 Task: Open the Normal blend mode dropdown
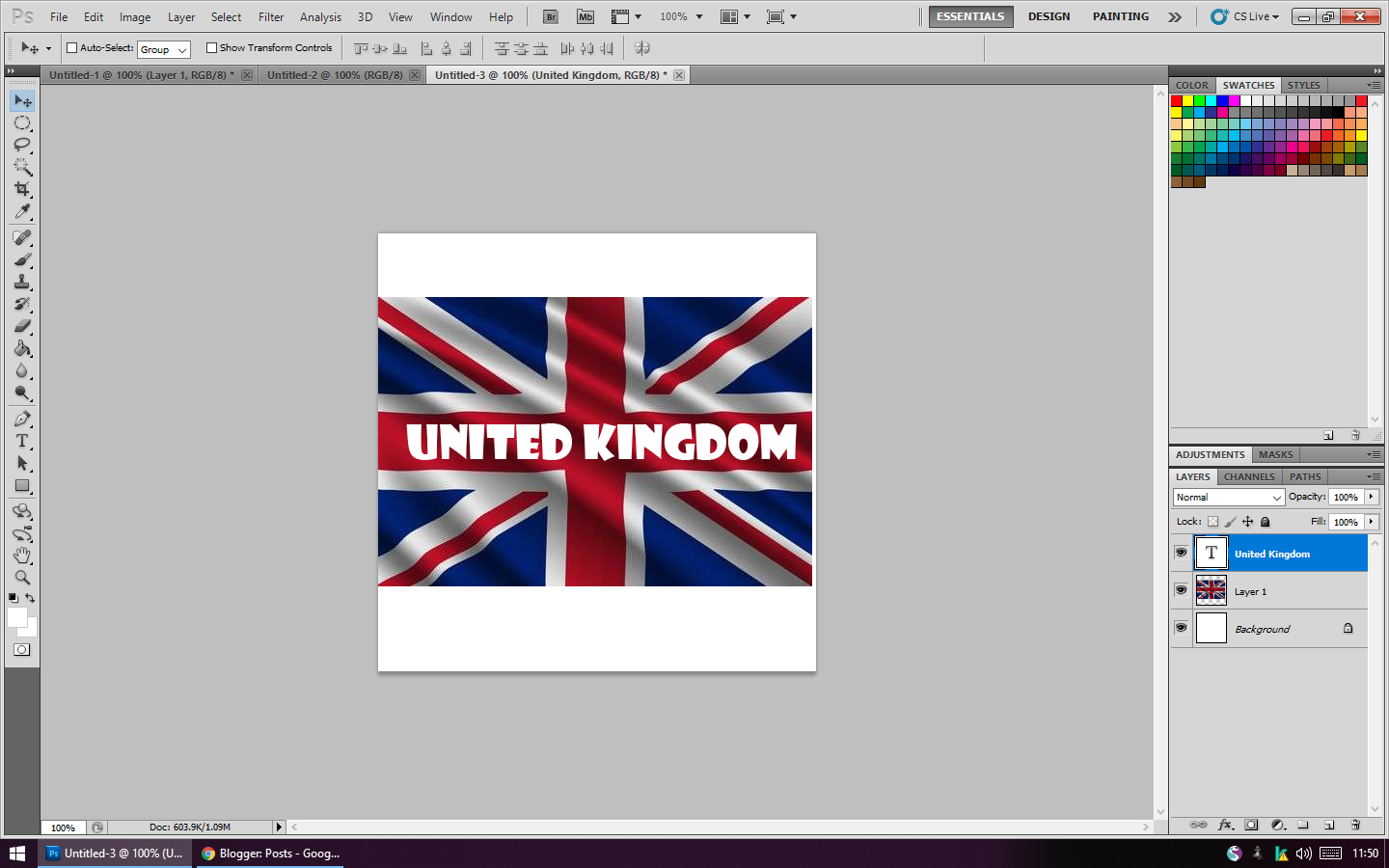pos(1229,498)
